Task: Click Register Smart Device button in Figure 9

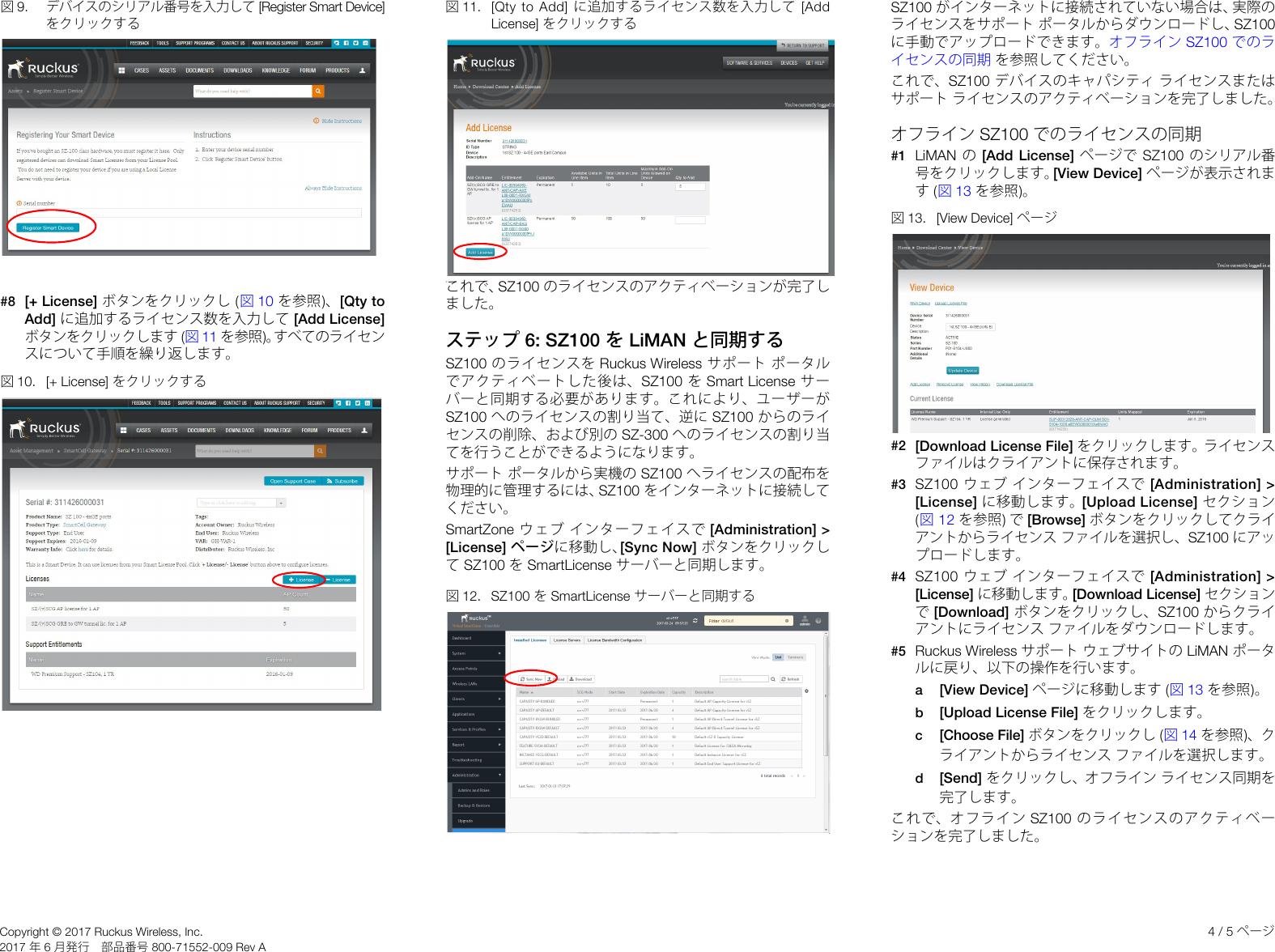Action: tap(48, 228)
